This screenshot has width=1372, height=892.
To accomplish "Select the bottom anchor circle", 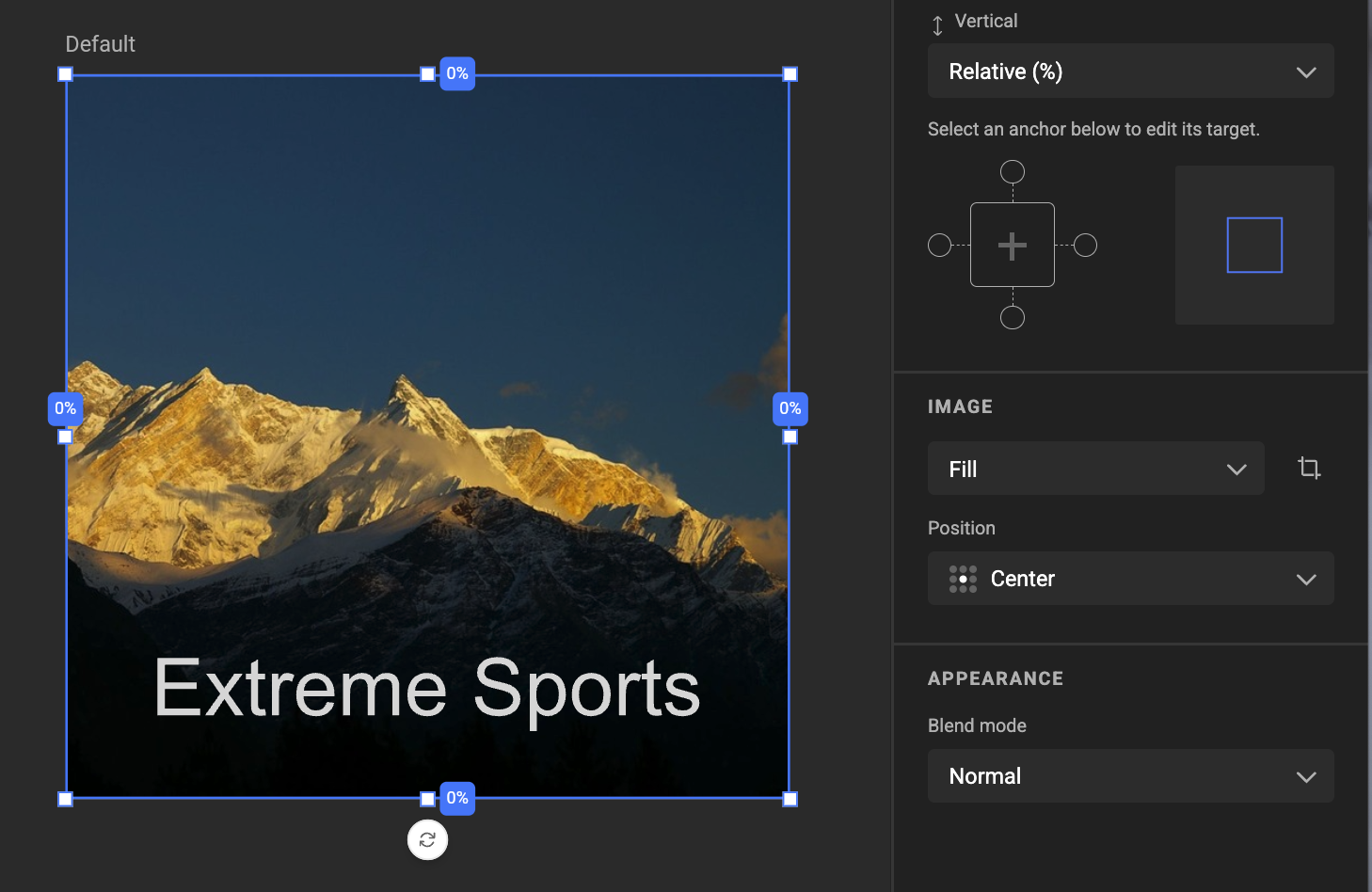I will [1013, 318].
